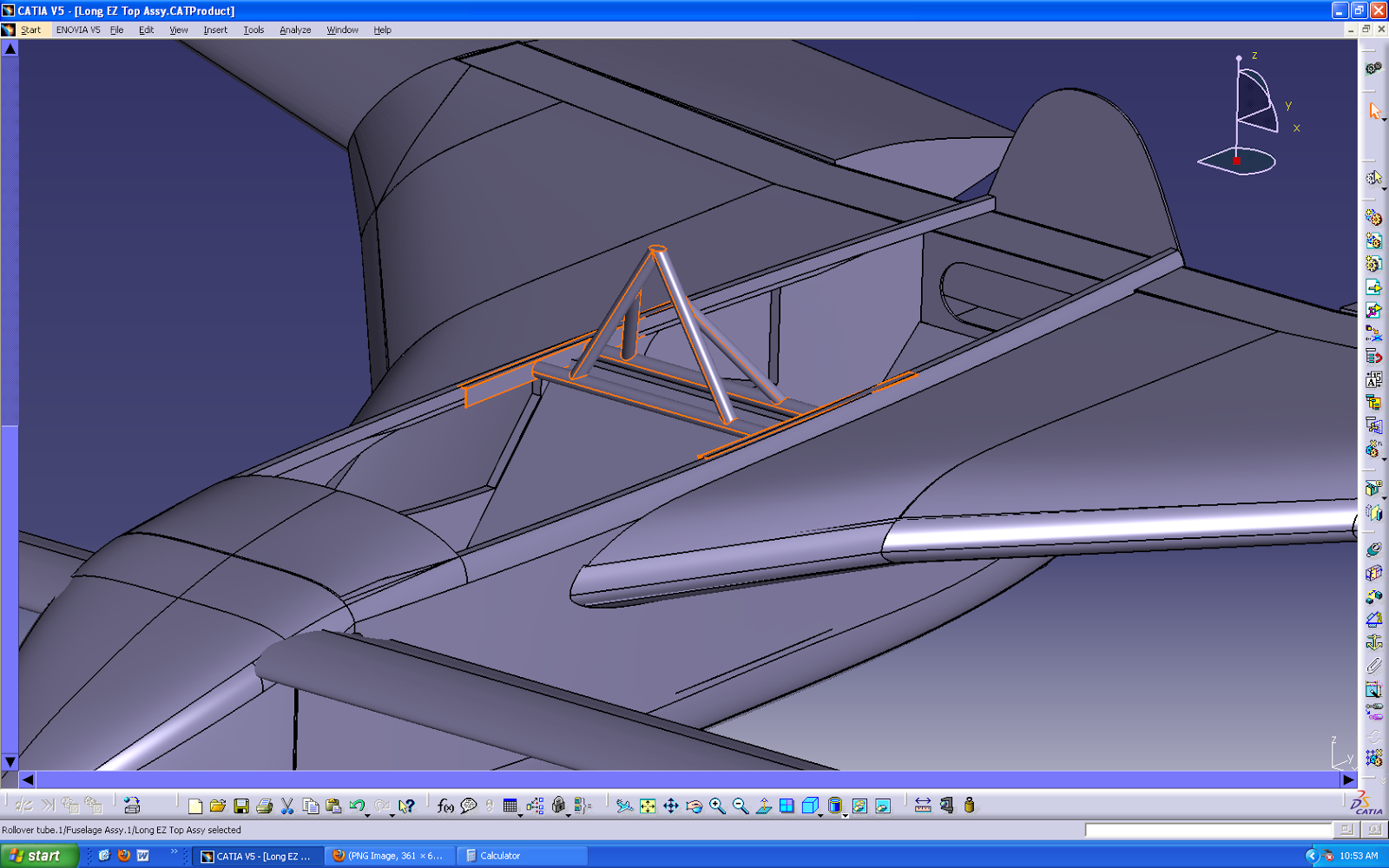Print the current CATIA document
The width and height of the screenshot is (1389, 868).
(x=265, y=806)
